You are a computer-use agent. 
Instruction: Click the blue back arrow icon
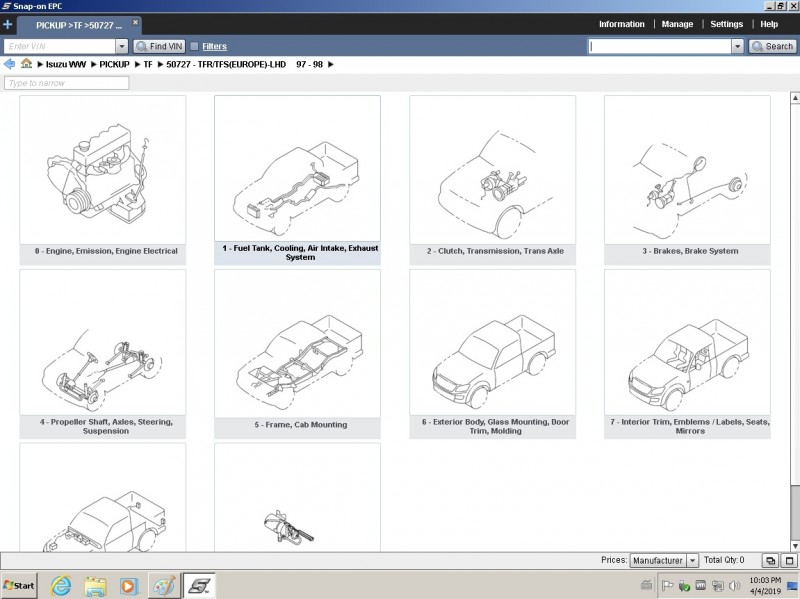[10, 64]
